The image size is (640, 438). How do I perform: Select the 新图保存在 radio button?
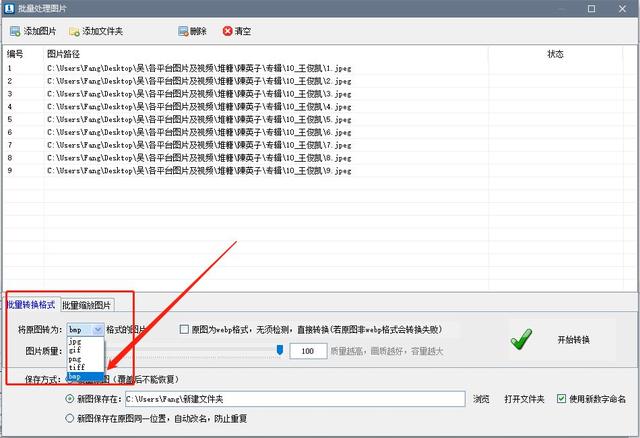point(69,399)
